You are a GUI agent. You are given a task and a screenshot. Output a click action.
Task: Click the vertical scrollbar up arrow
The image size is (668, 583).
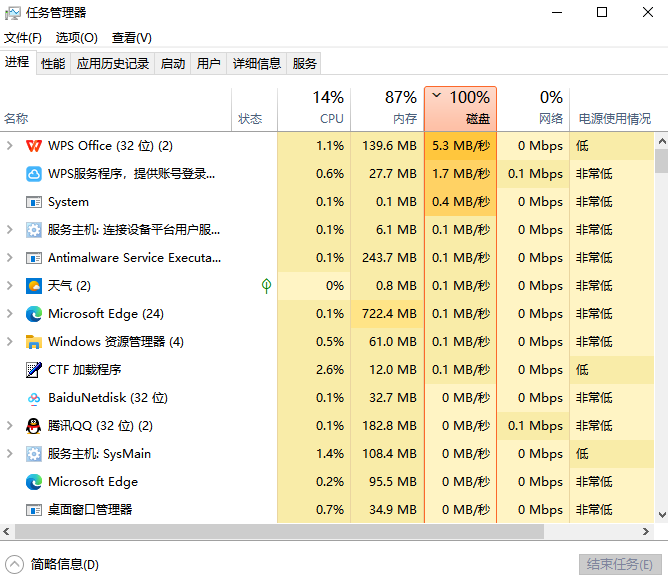tap(662, 140)
